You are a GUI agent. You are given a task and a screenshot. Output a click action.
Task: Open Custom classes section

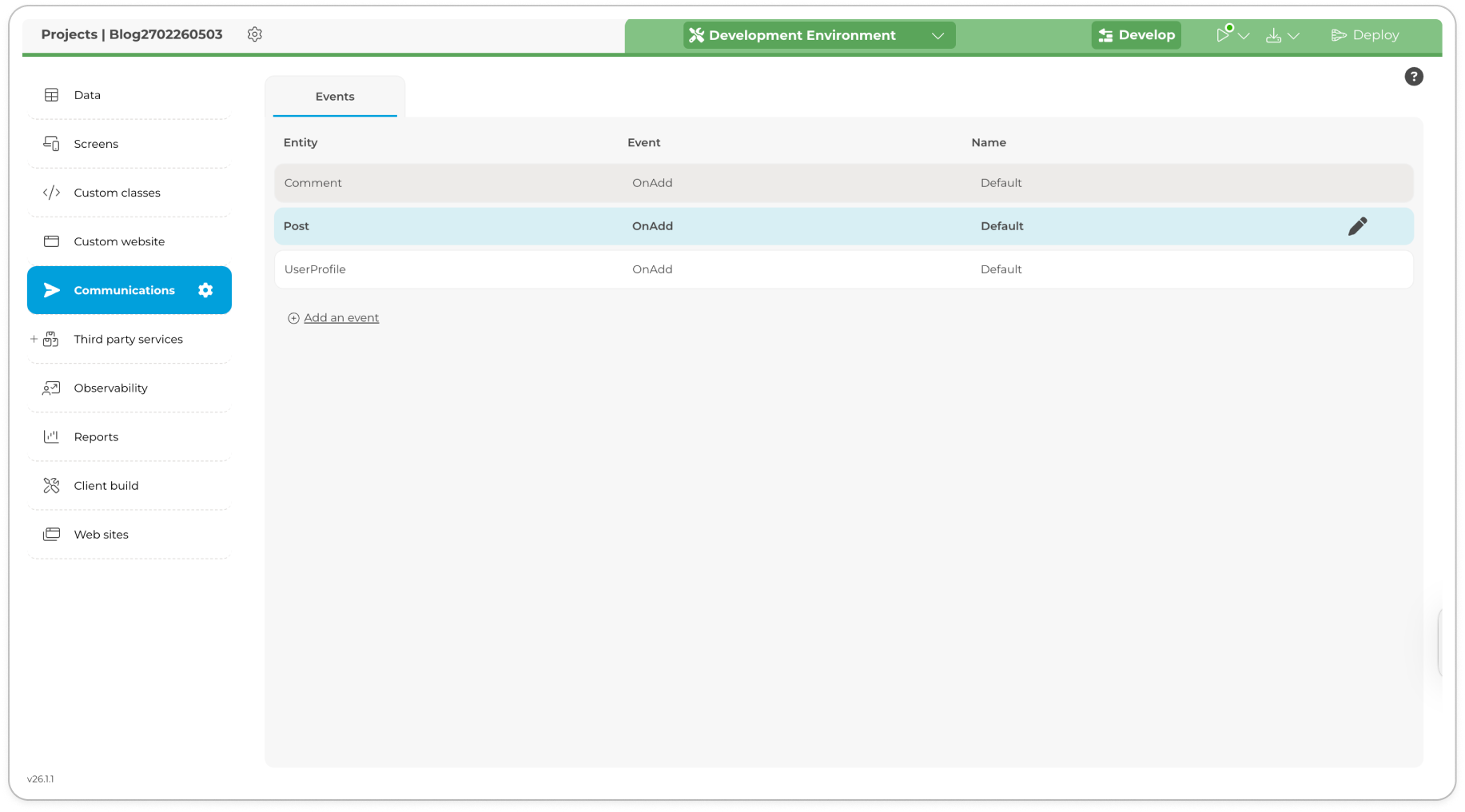coord(117,193)
